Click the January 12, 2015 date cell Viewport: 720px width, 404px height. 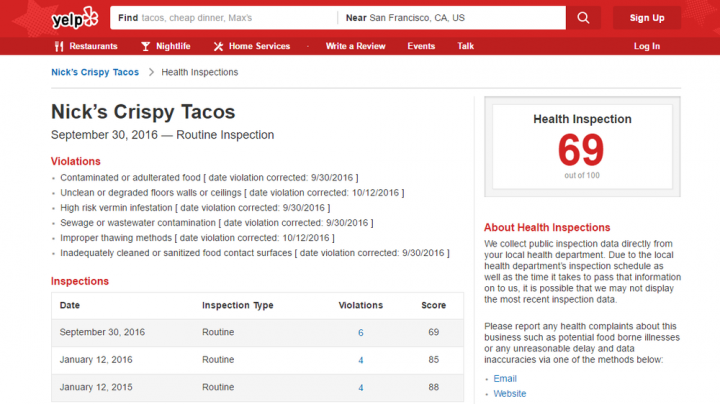click(x=96, y=387)
